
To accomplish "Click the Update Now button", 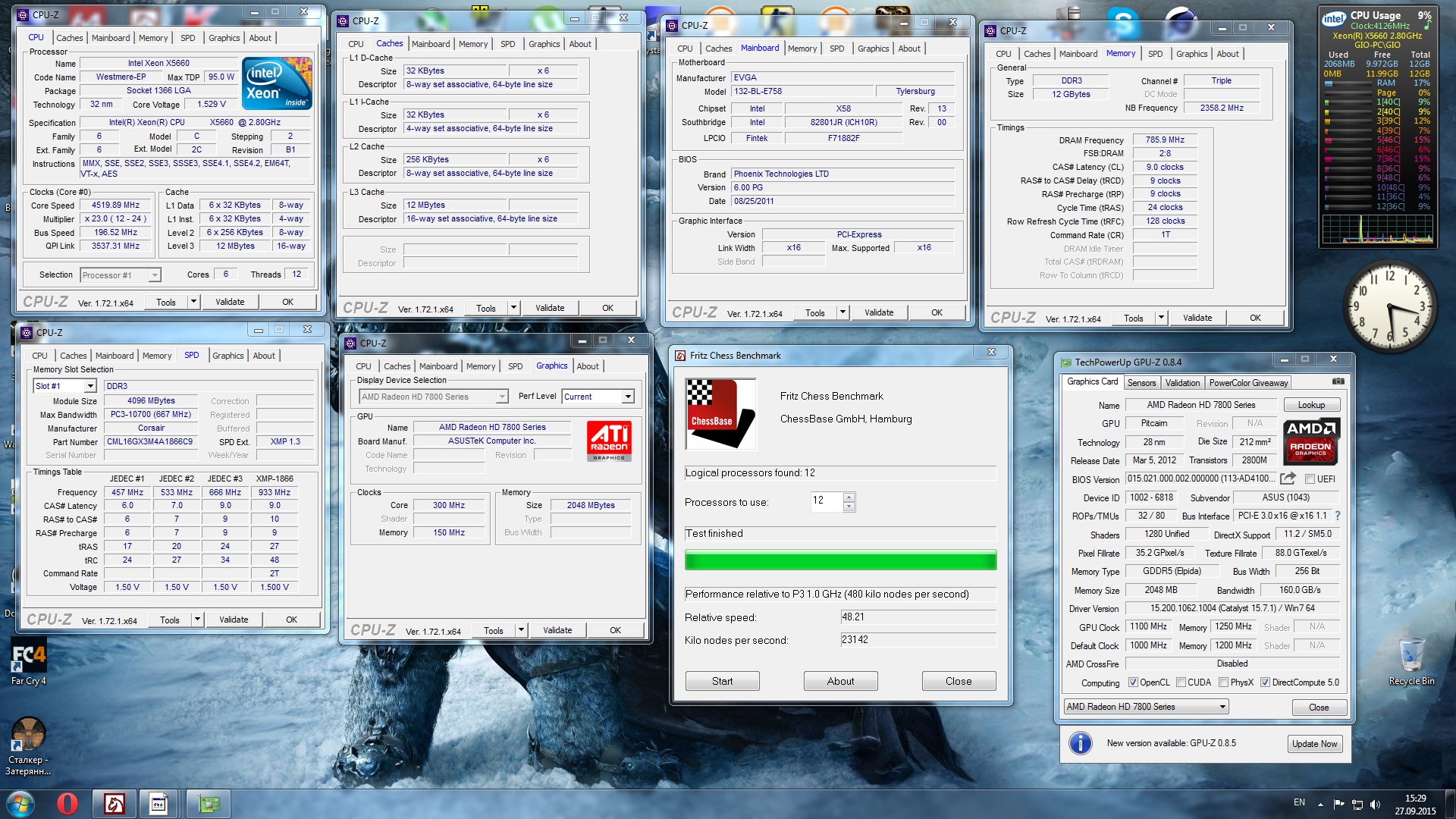I will [1314, 744].
